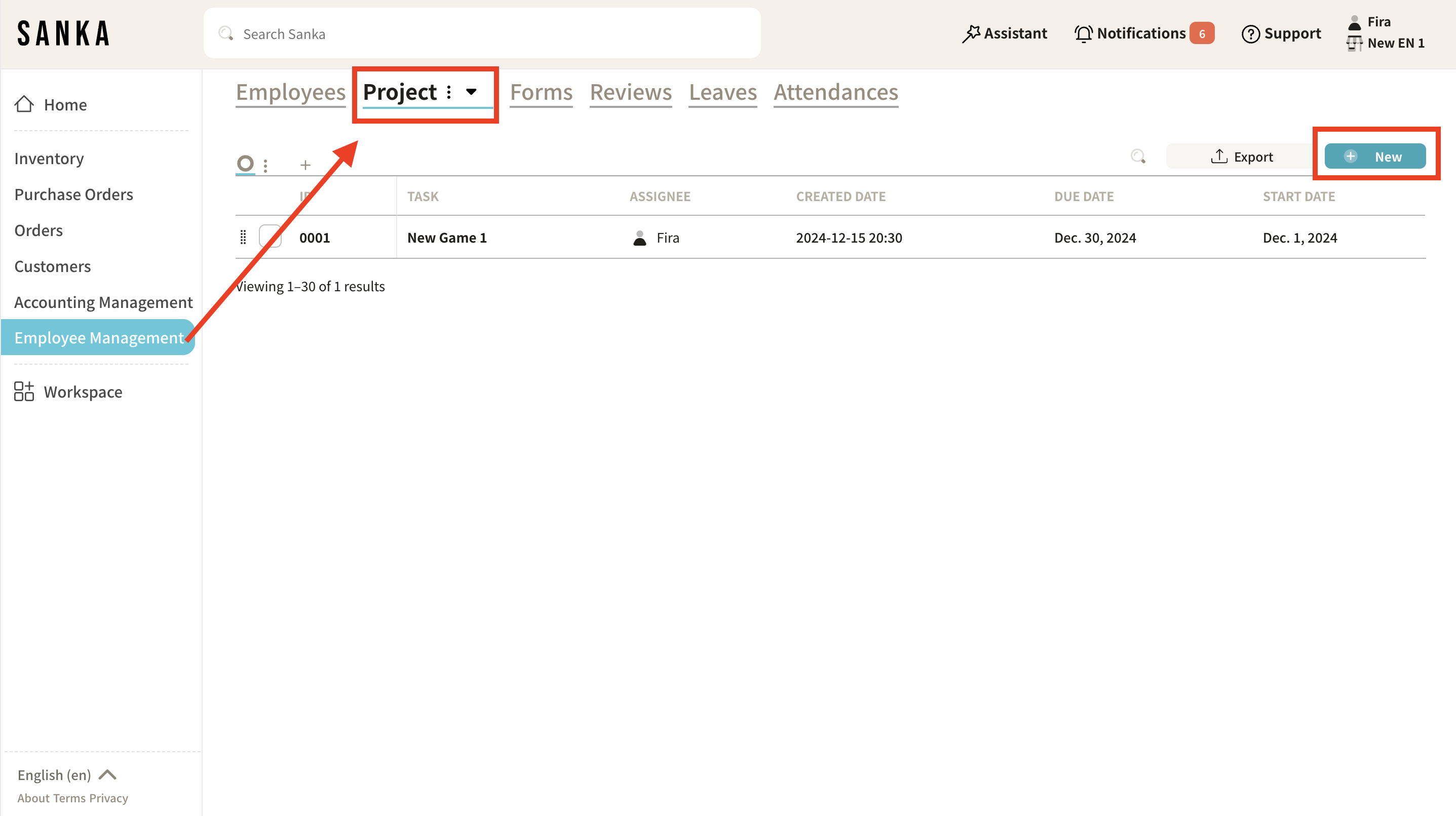Click the Search Sanka input field
Image resolution: width=1456 pixels, height=816 pixels.
coord(482,34)
